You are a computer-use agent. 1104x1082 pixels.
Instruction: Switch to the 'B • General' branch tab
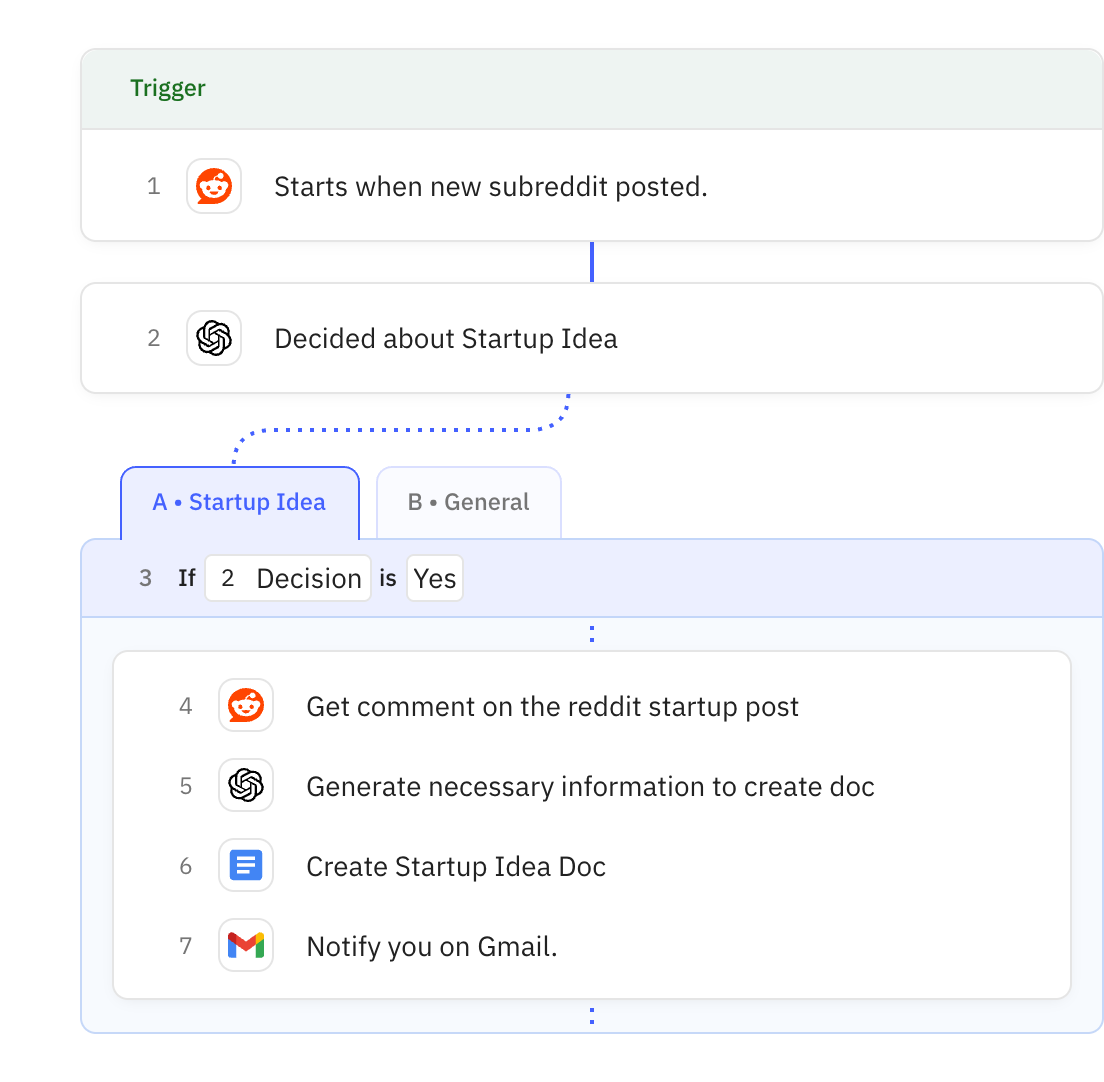[x=468, y=501]
